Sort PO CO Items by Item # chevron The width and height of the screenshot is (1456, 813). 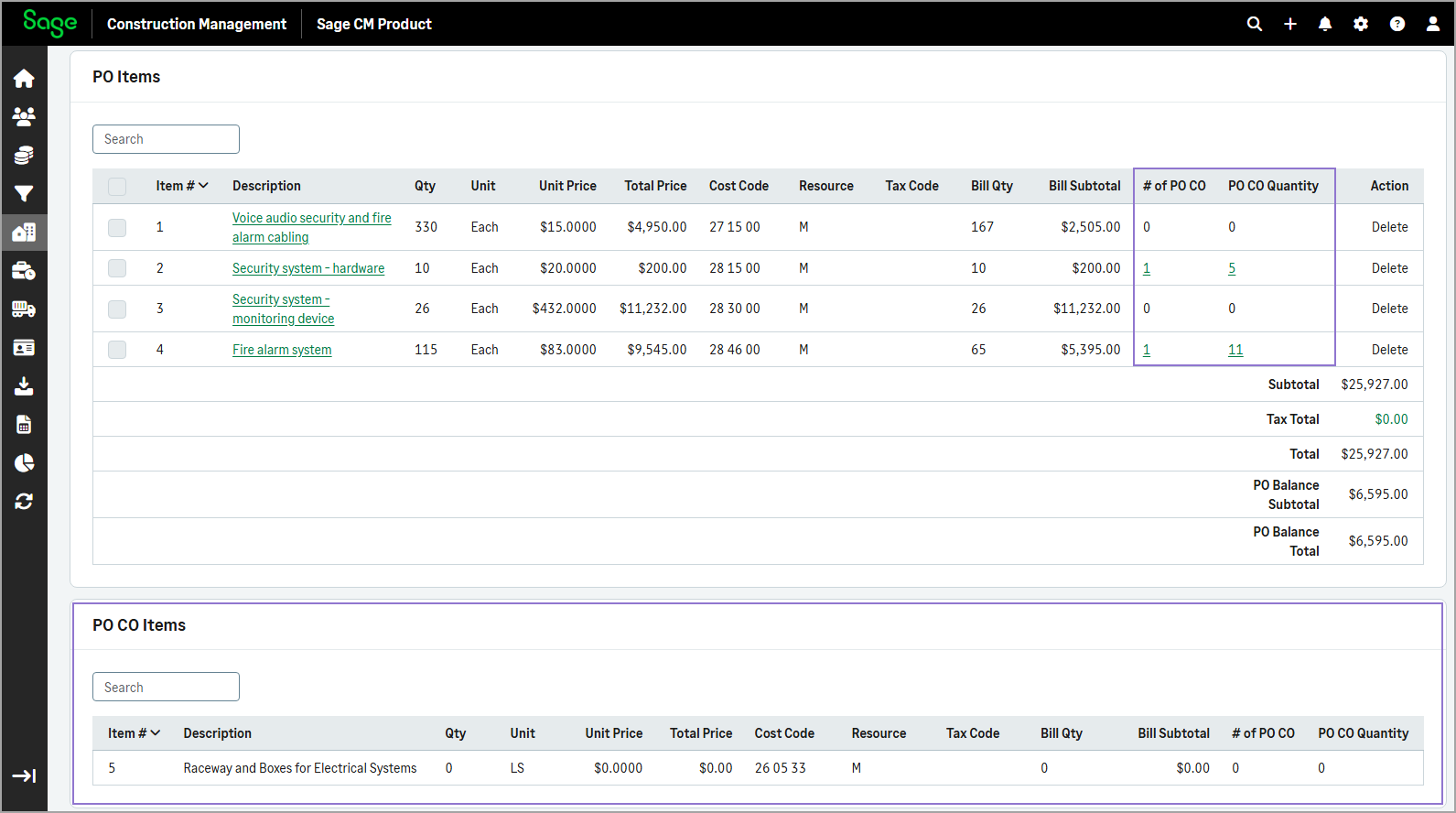coord(156,733)
